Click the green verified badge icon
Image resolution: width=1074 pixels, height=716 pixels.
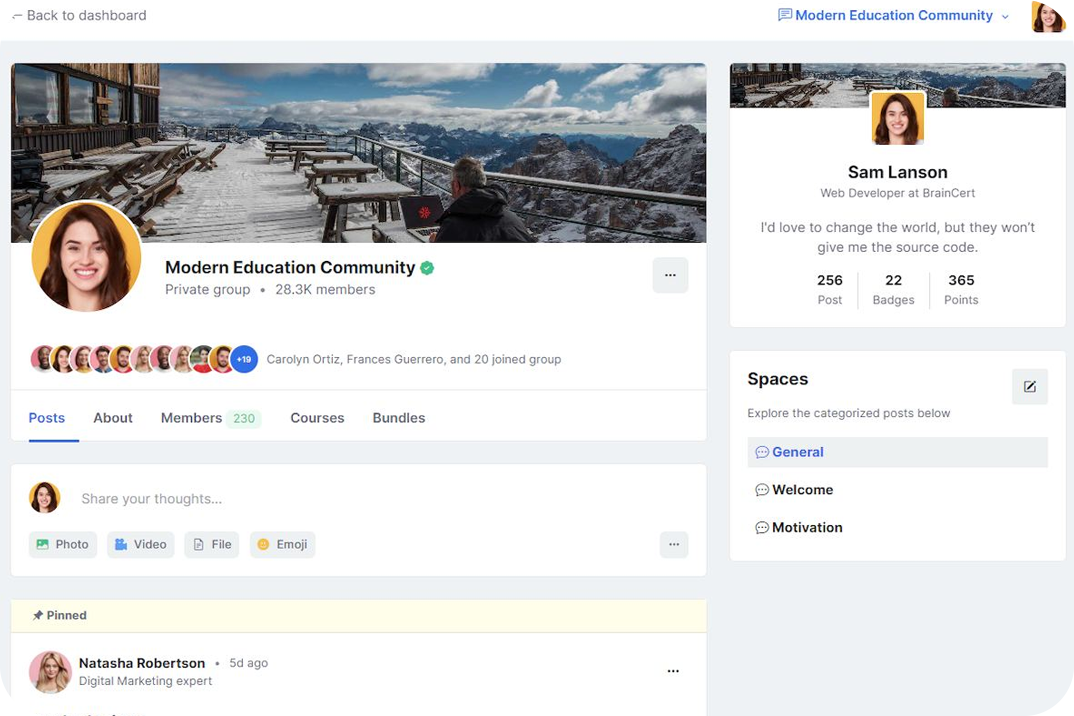click(x=427, y=268)
